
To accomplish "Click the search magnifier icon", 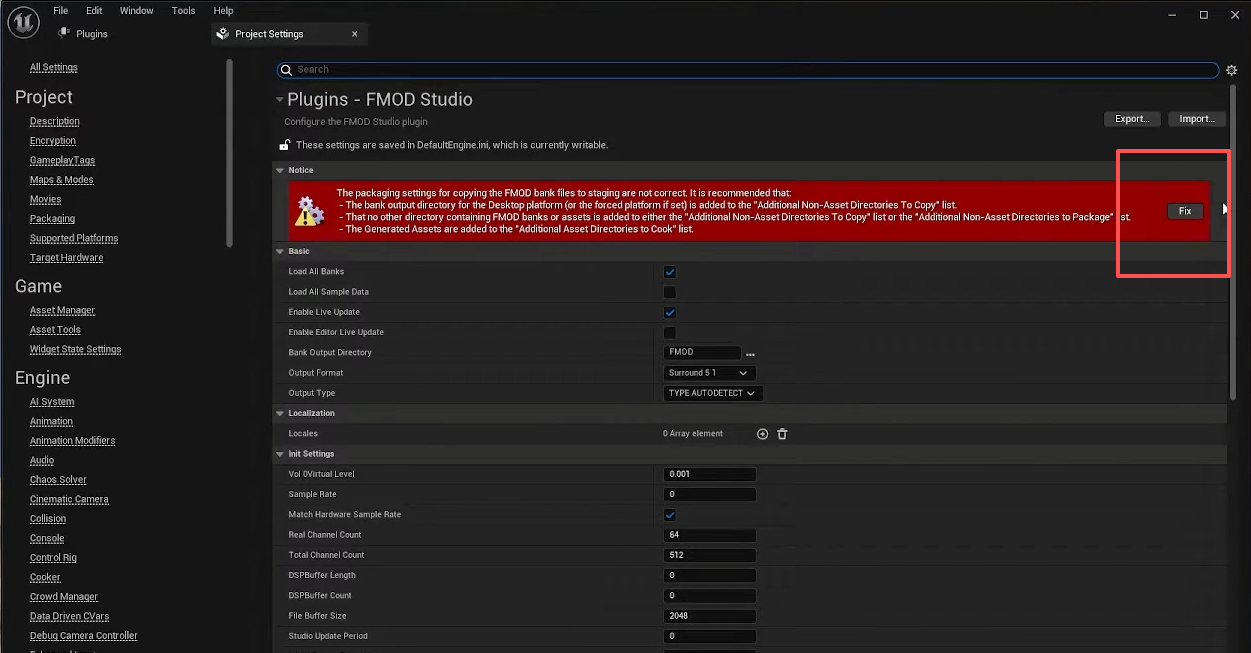I will click(x=286, y=70).
